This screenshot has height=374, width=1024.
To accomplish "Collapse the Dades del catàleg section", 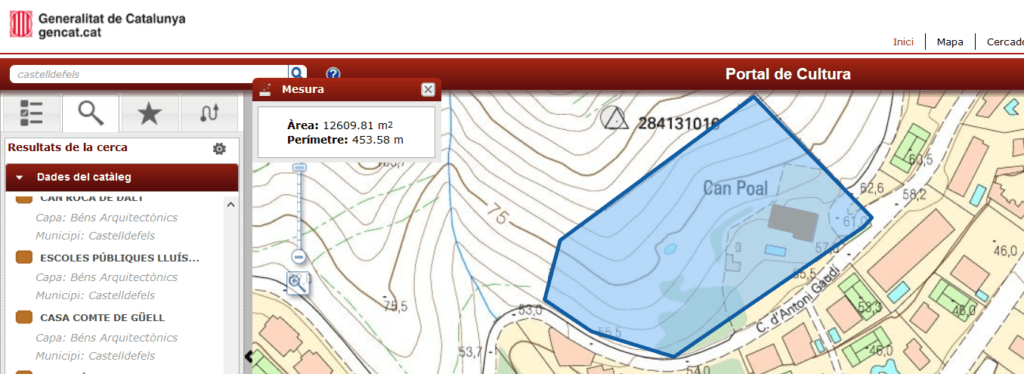I will [122, 177].
